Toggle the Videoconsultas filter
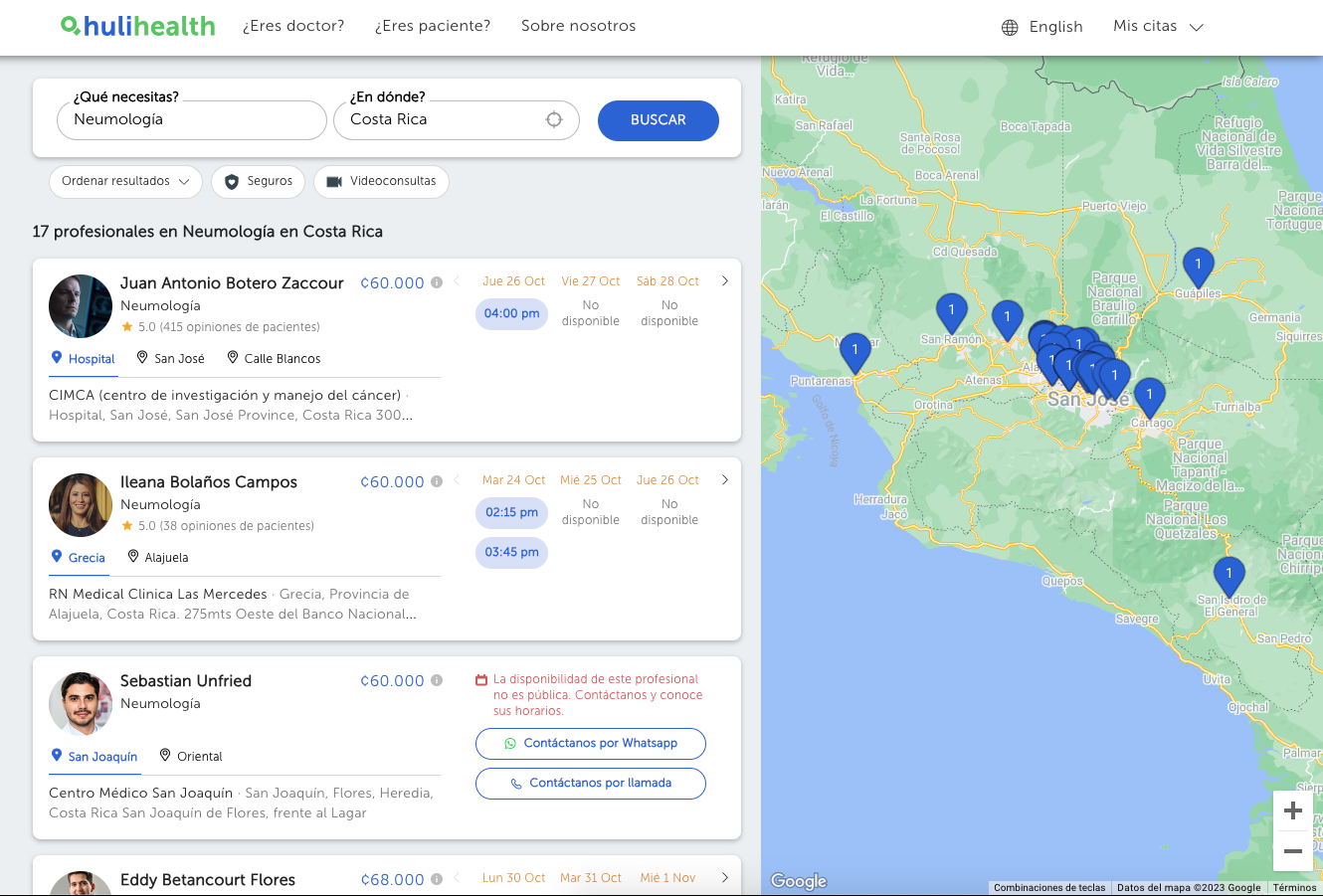Image resolution: width=1323 pixels, height=896 pixels. [381, 181]
